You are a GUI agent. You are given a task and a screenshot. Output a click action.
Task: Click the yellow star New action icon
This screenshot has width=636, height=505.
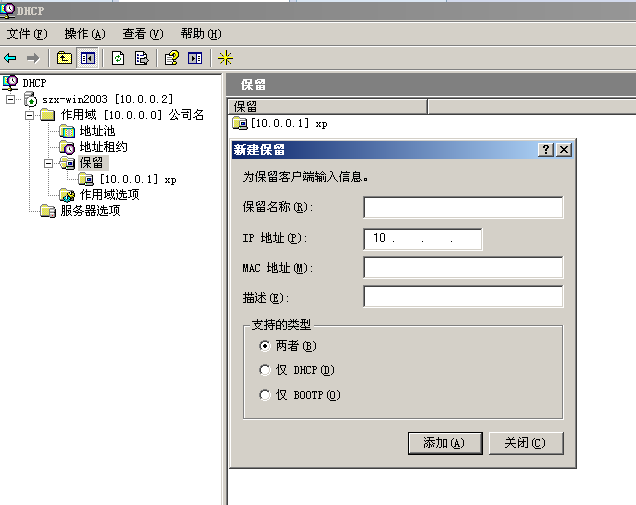point(225,58)
